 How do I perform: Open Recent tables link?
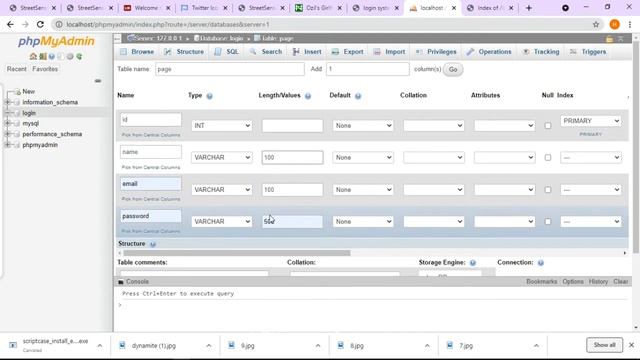click(x=16, y=69)
